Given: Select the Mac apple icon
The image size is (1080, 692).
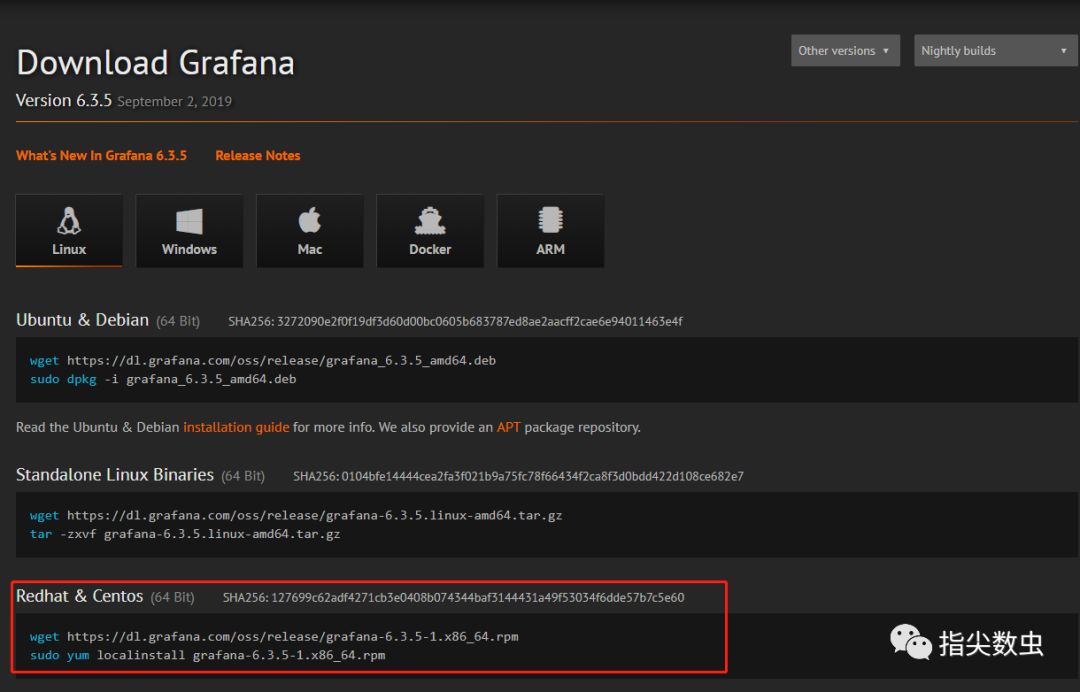Looking at the screenshot, I should coord(310,220).
